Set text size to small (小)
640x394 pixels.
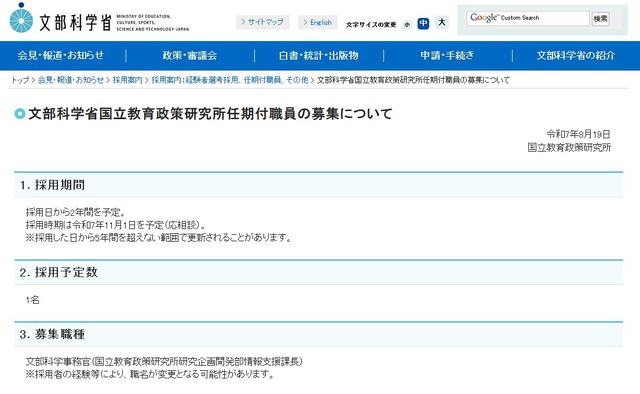(x=407, y=24)
